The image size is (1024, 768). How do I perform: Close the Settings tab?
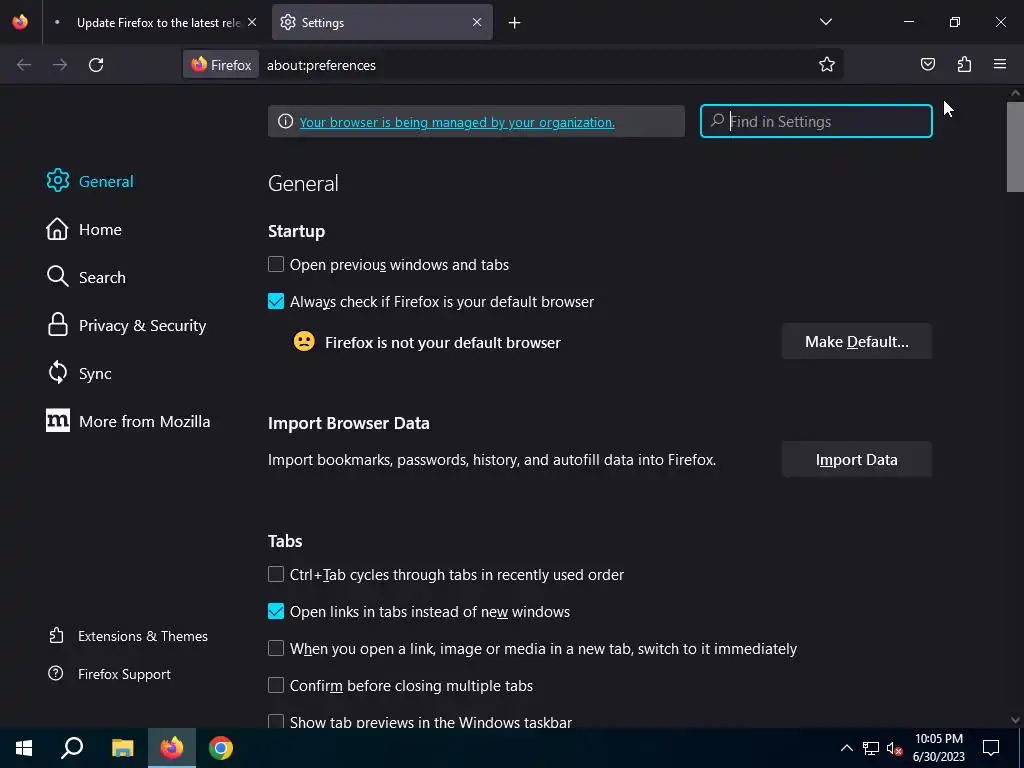[477, 22]
